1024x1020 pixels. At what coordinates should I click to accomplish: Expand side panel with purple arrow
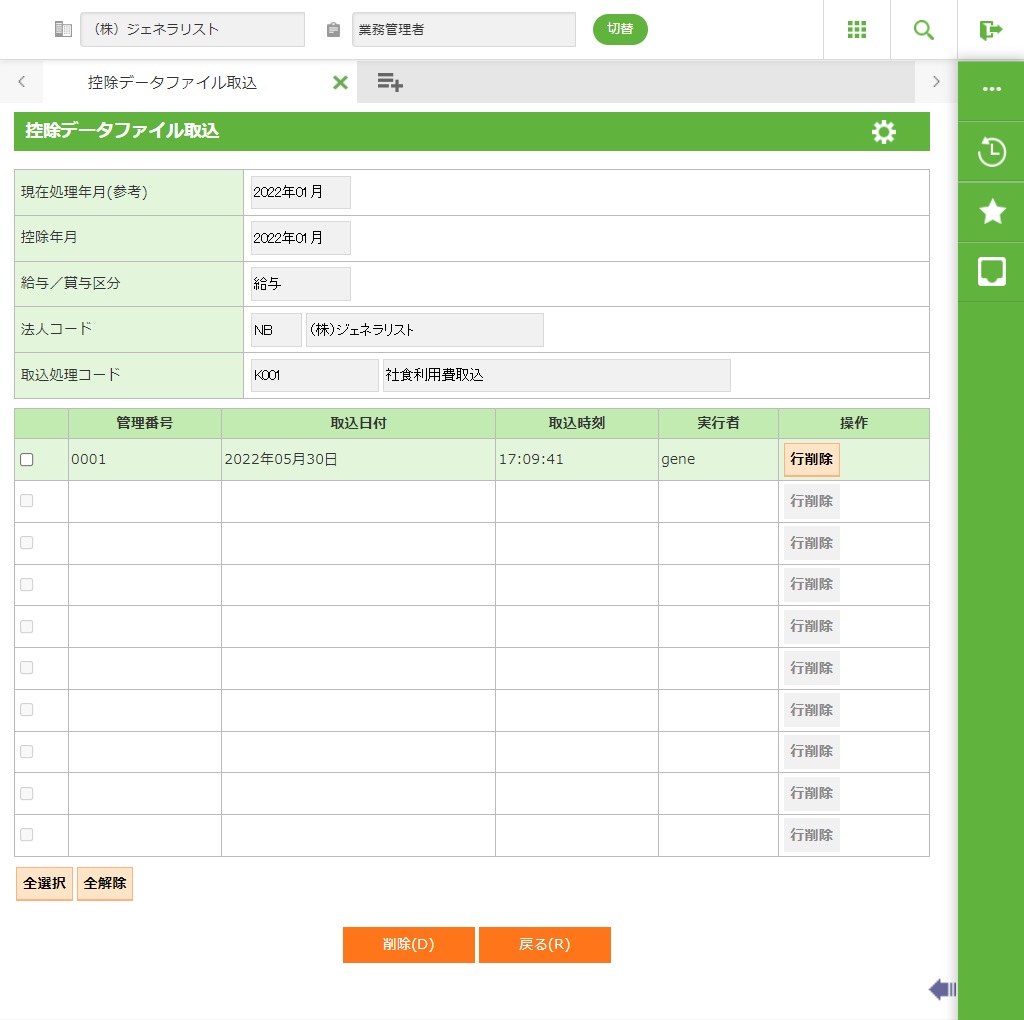click(x=942, y=990)
